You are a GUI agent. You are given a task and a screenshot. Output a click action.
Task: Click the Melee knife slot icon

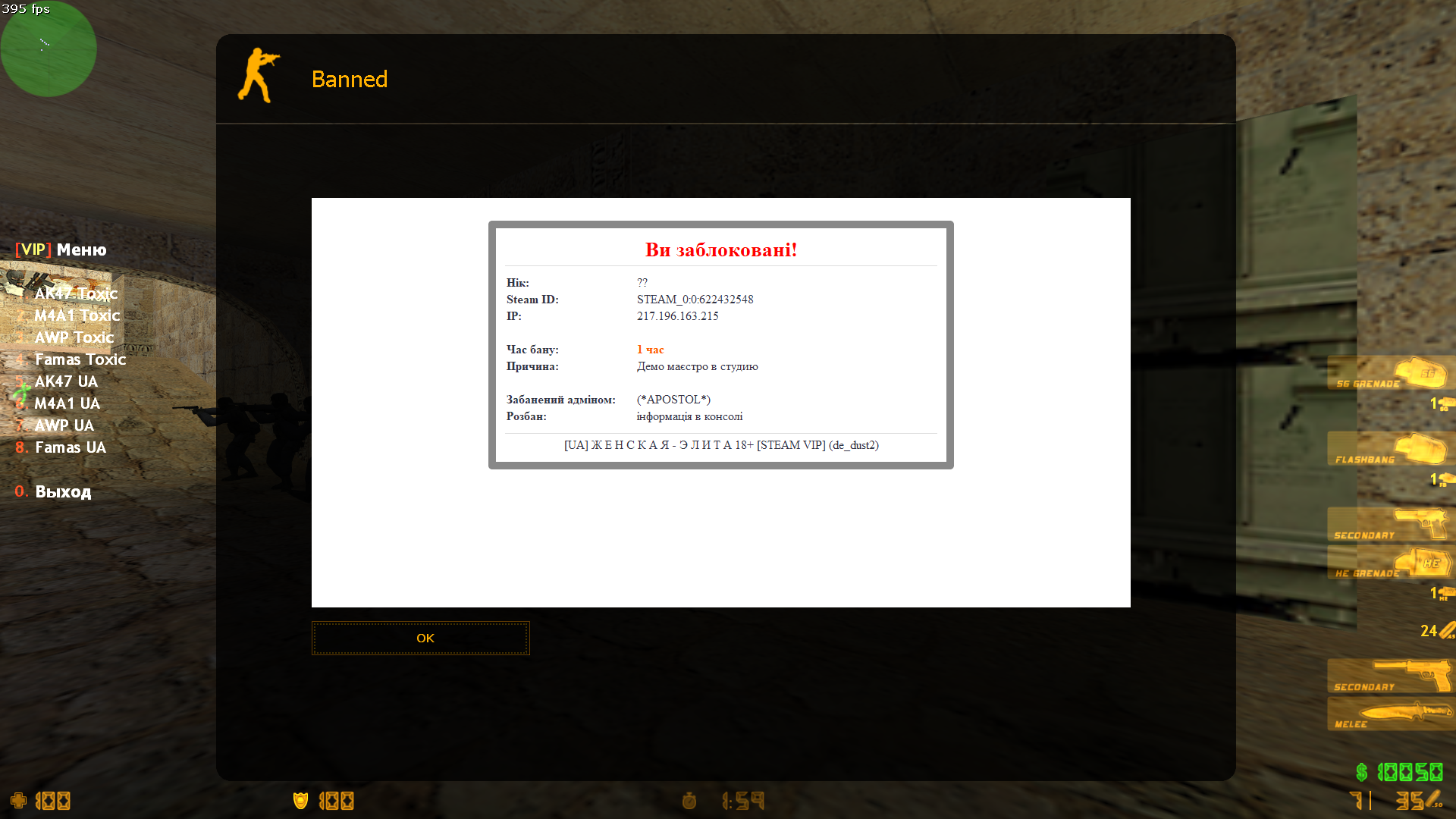(1391, 714)
